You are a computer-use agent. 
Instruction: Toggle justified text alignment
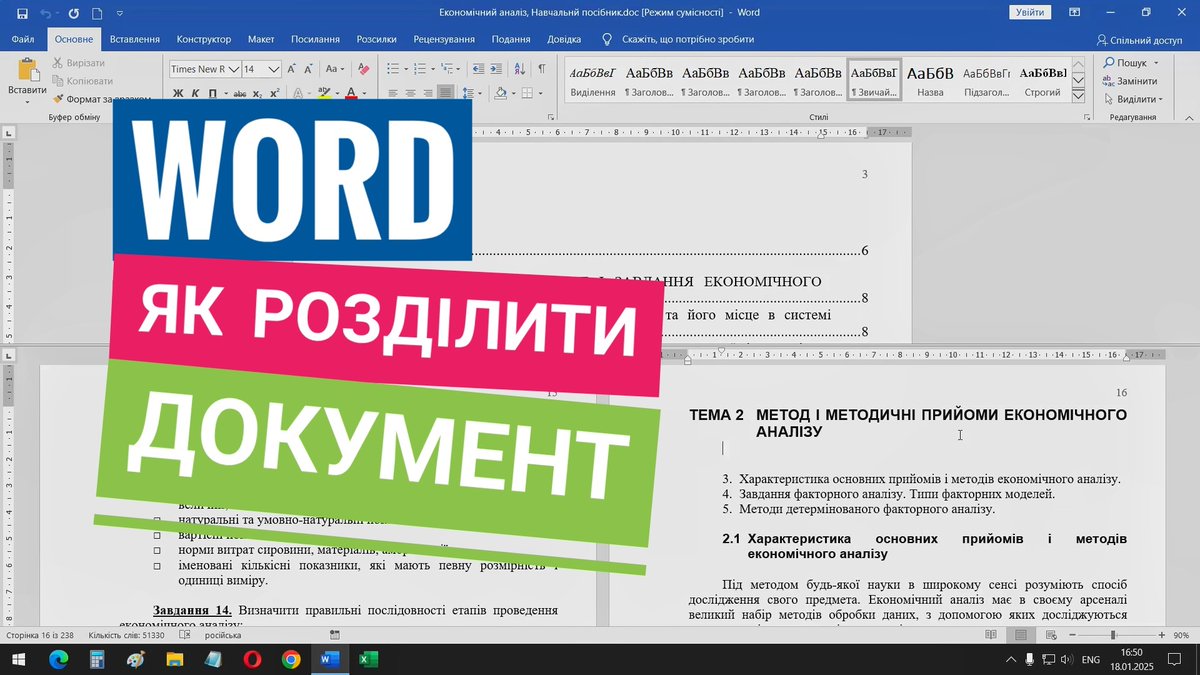[447, 93]
